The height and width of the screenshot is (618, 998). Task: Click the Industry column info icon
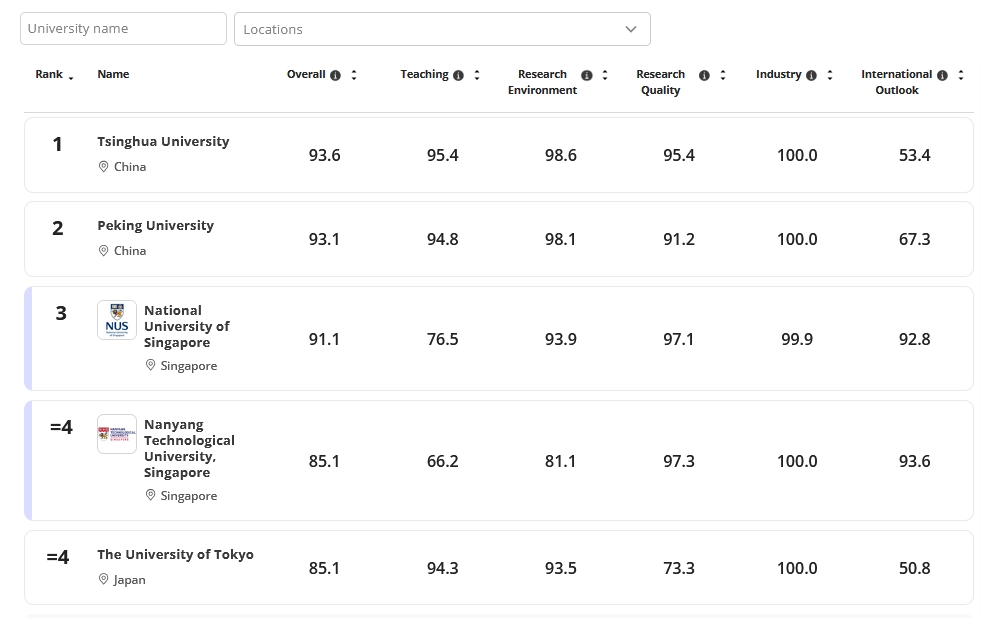pyautogui.click(x=811, y=75)
